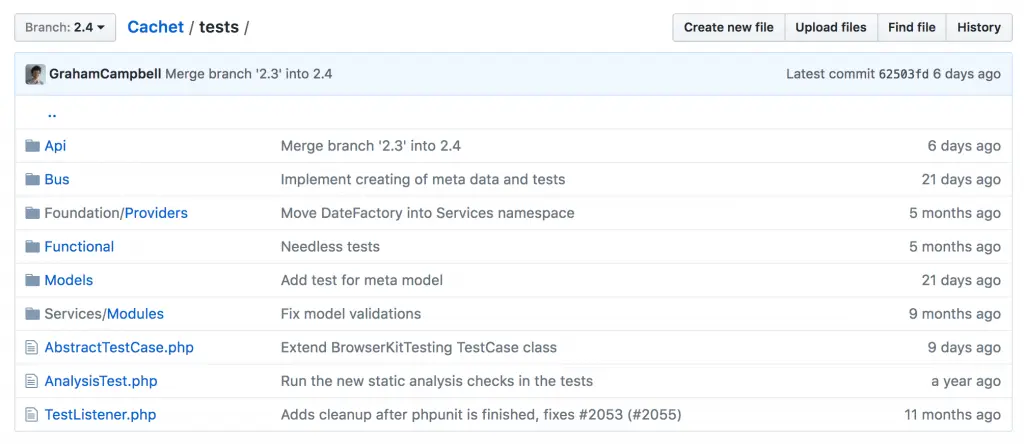1024x444 pixels.
Task: Open the Foundation/Providers folder
Action: 155,213
